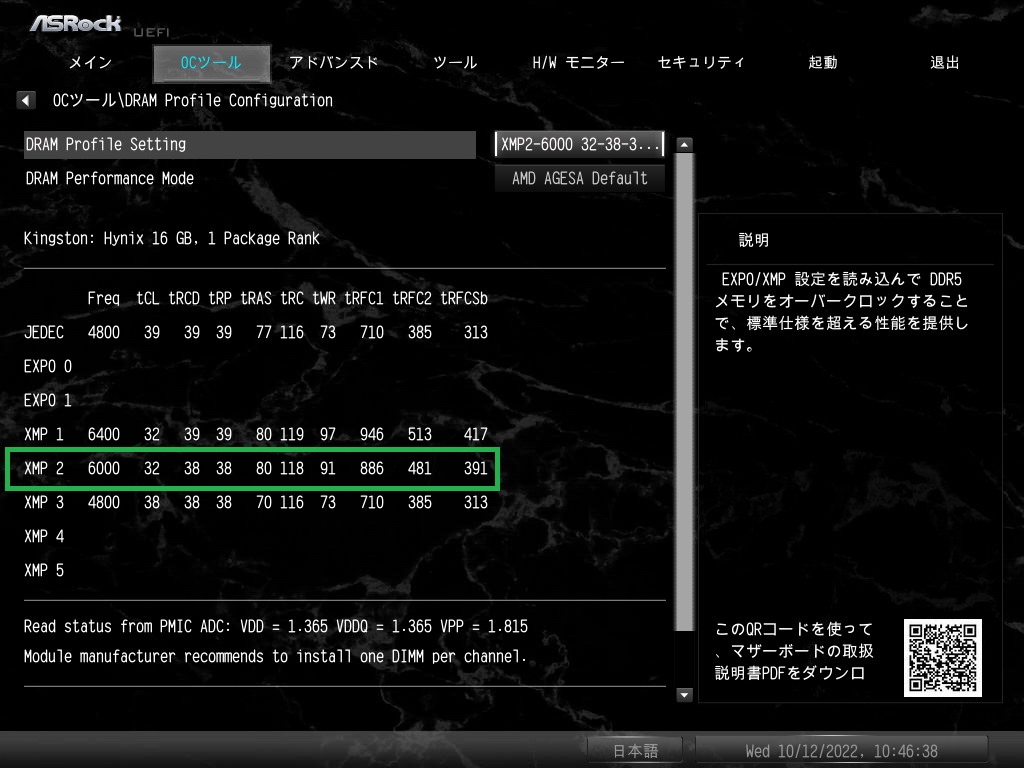Select the OCツール tab

click(x=211, y=63)
